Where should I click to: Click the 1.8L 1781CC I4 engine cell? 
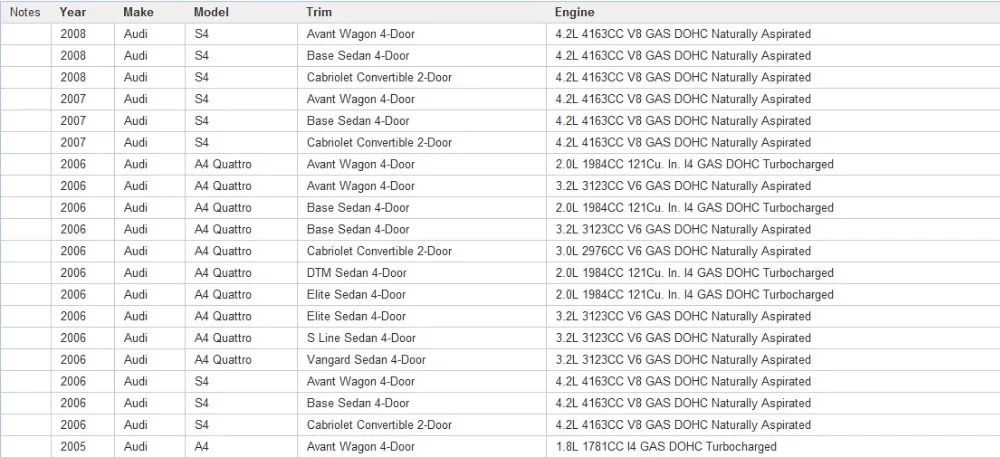[x=773, y=447]
